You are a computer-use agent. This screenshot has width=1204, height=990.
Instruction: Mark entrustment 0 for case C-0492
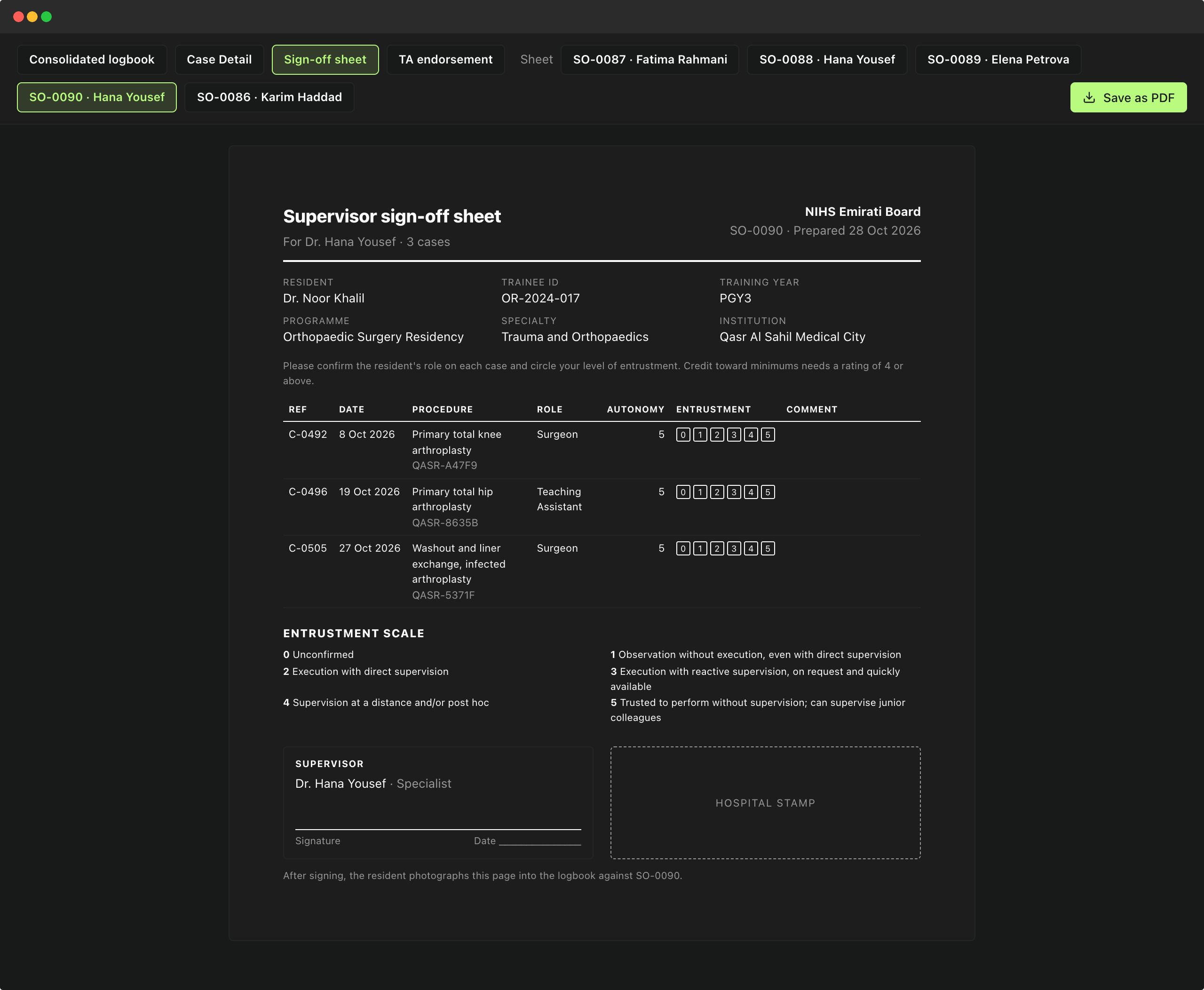point(683,435)
